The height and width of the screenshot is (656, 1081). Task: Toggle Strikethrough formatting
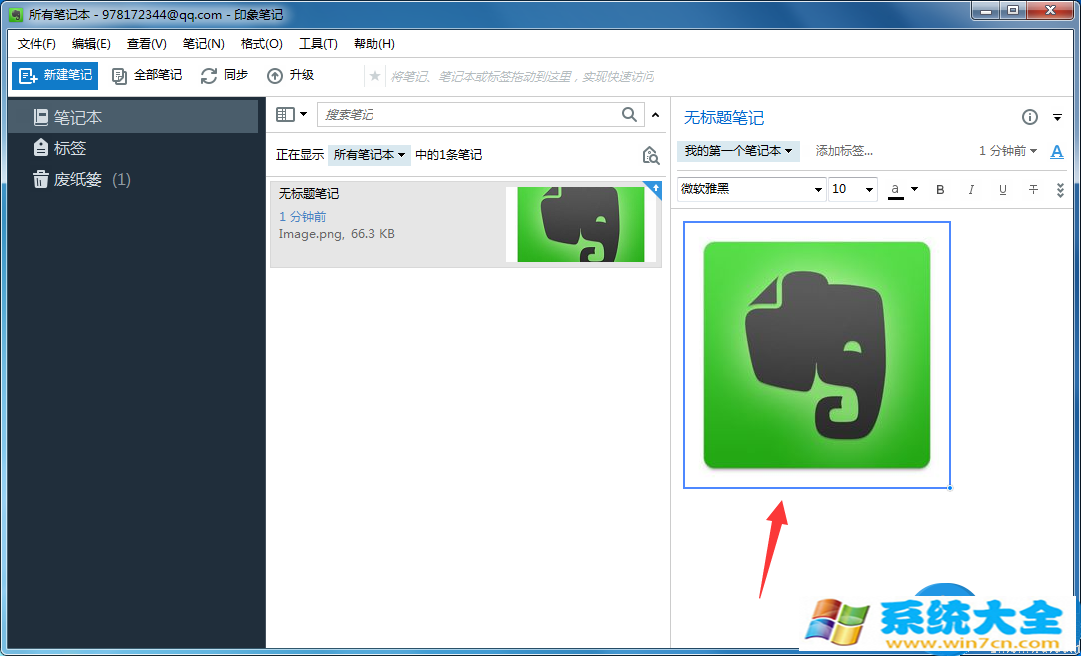click(1033, 189)
